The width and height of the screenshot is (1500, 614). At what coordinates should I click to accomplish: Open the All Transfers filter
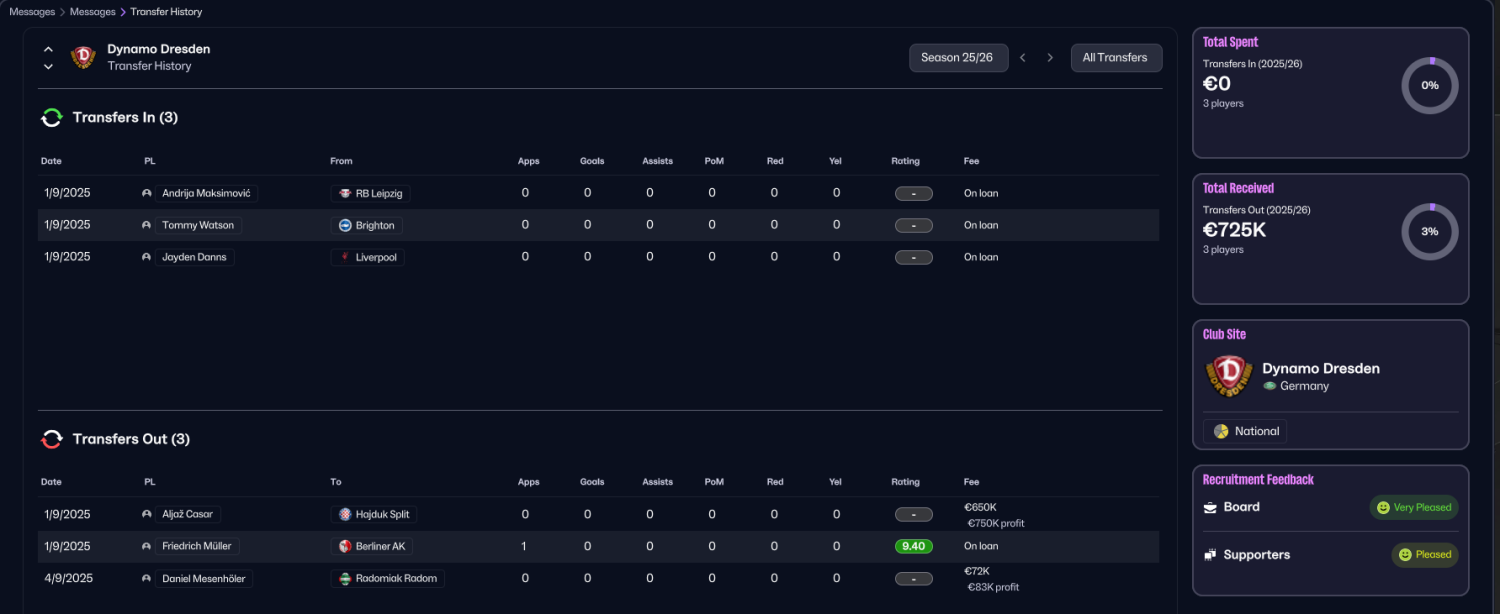[x=1116, y=58]
